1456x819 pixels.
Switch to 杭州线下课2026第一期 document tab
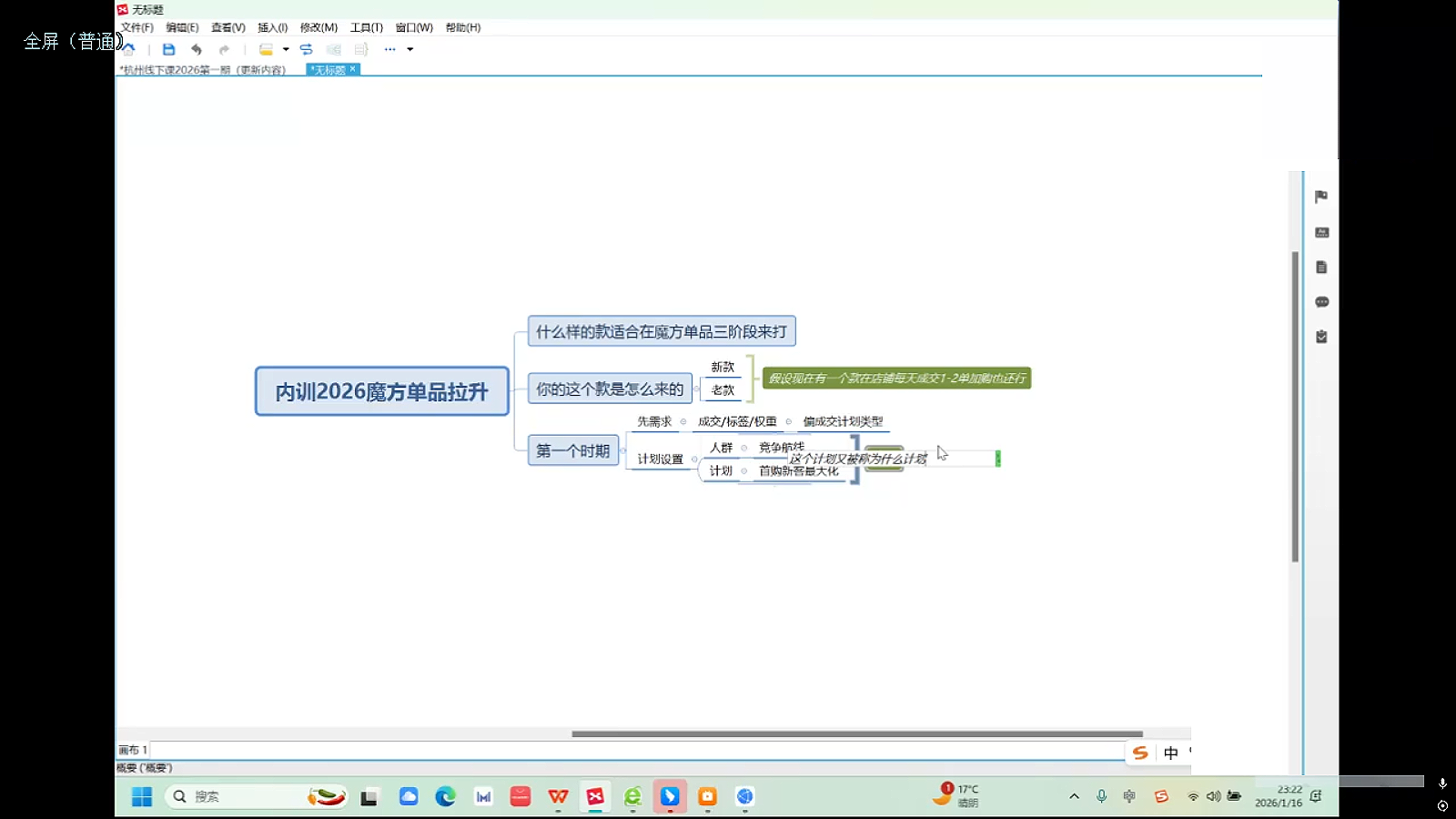click(203, 70)
